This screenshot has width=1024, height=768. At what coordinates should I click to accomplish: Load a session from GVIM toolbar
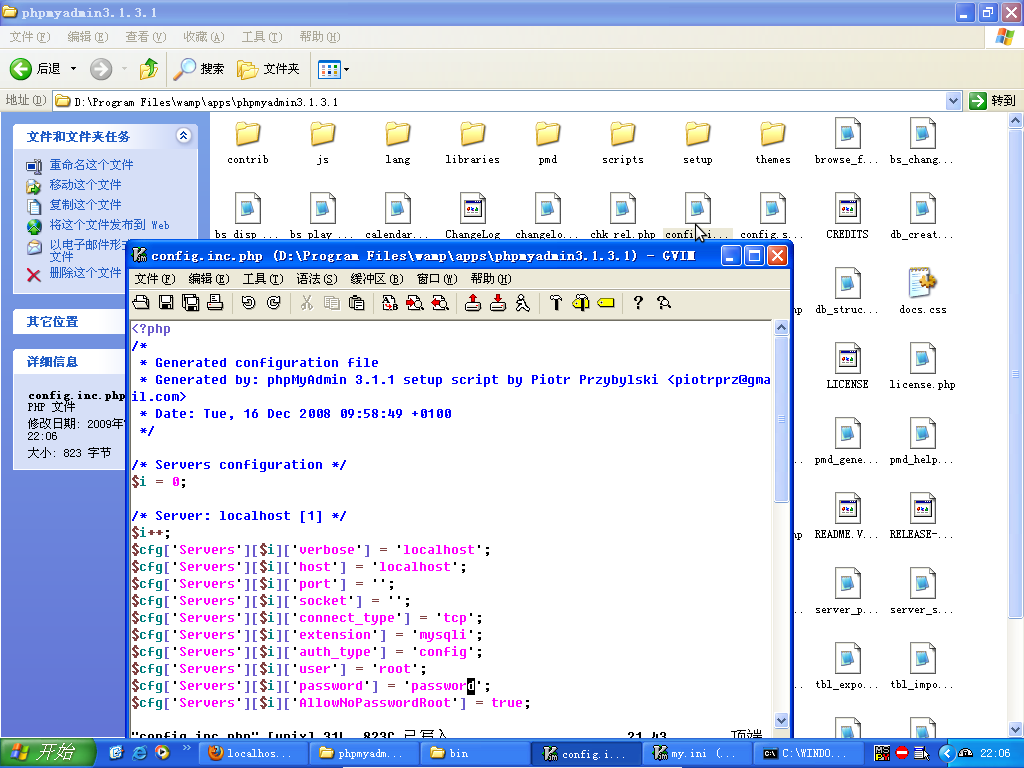473,302
